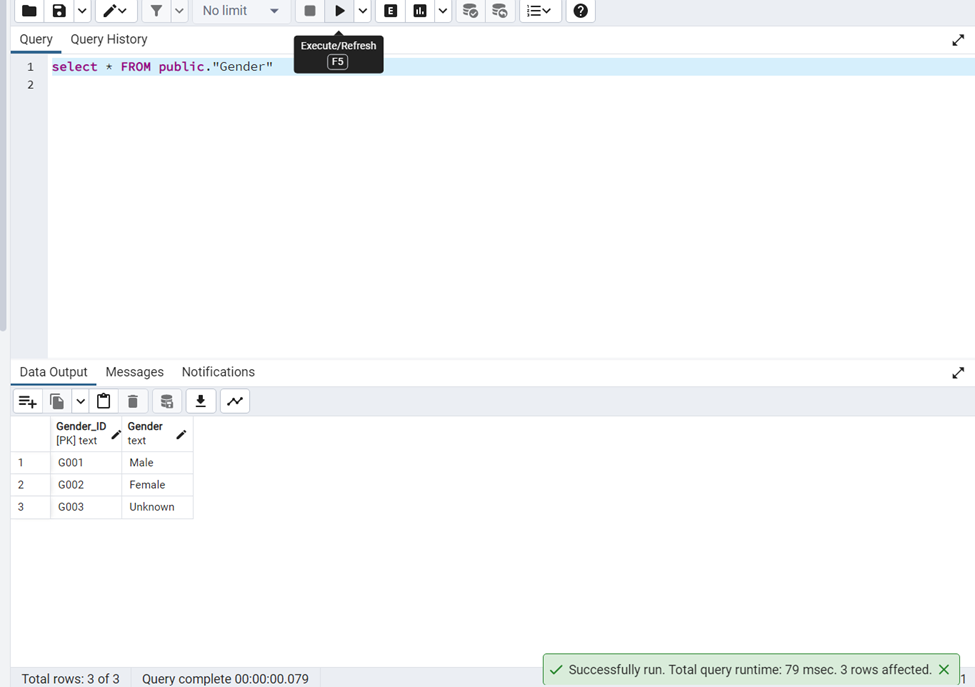Click the G002 cell
Image resolution: width=975 pixels, height=687 pixels.
(x=86, y=485)
